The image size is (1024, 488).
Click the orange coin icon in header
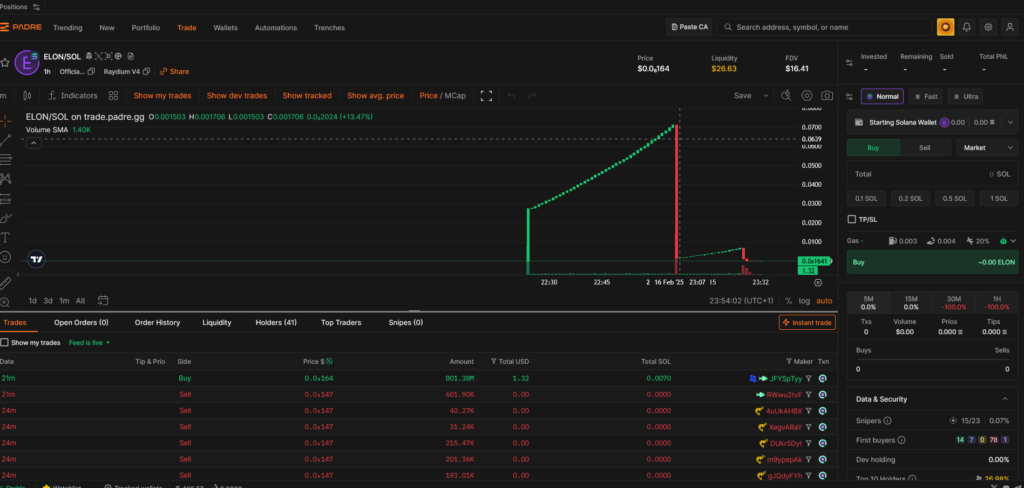click(x=945, y=27)
